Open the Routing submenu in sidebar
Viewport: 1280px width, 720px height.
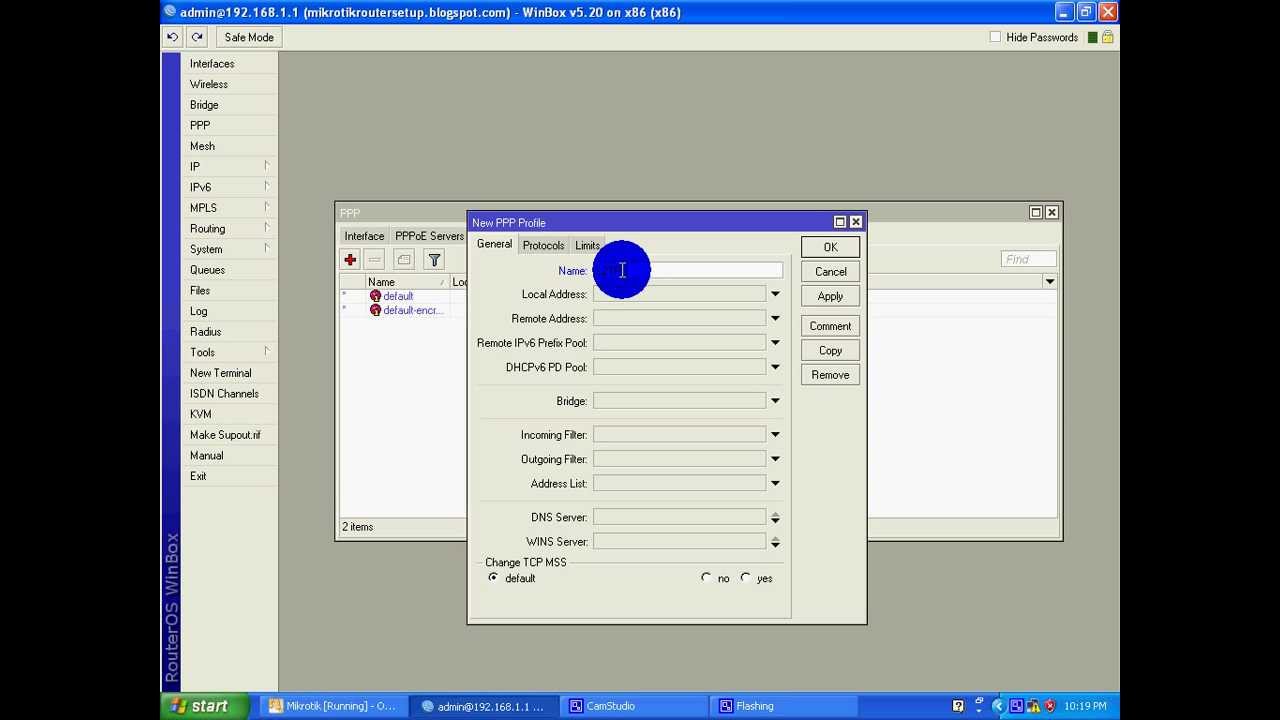coord(207,229)
